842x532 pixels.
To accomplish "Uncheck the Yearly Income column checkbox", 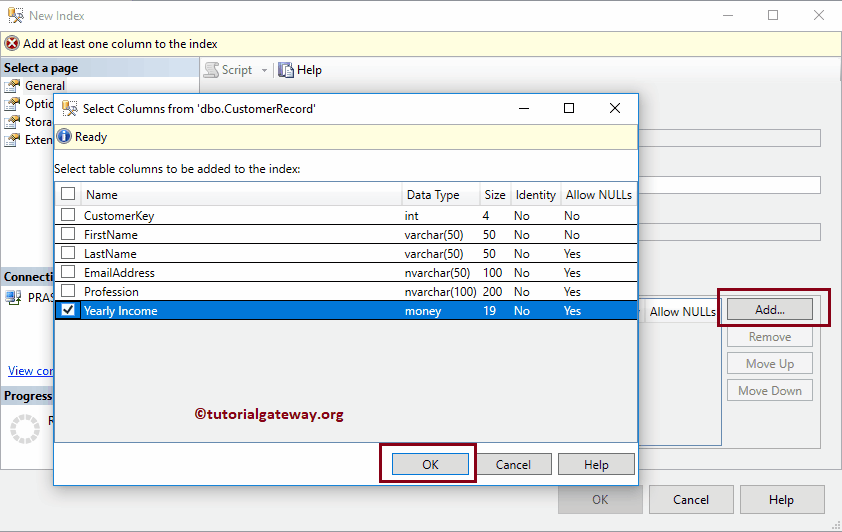I will coord(68,310).
